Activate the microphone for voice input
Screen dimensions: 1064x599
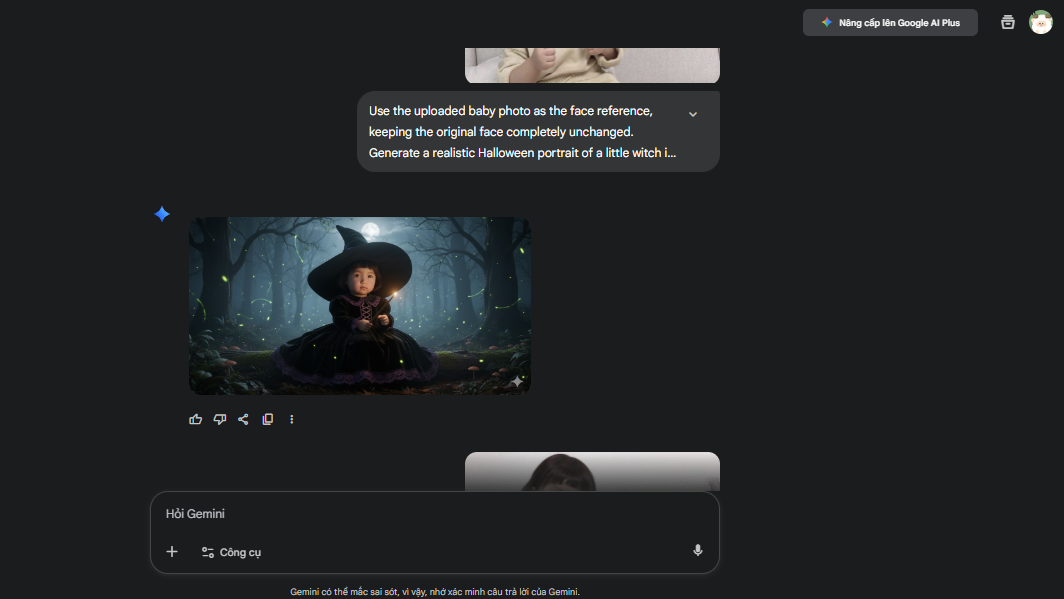(x=698, y=550)
